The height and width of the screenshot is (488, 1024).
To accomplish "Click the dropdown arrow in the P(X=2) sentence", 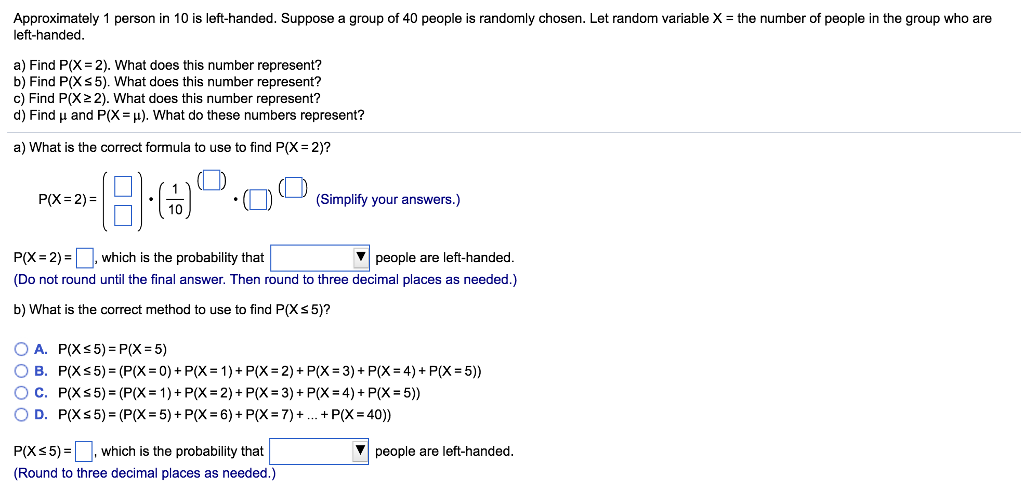I will point(361,257).
